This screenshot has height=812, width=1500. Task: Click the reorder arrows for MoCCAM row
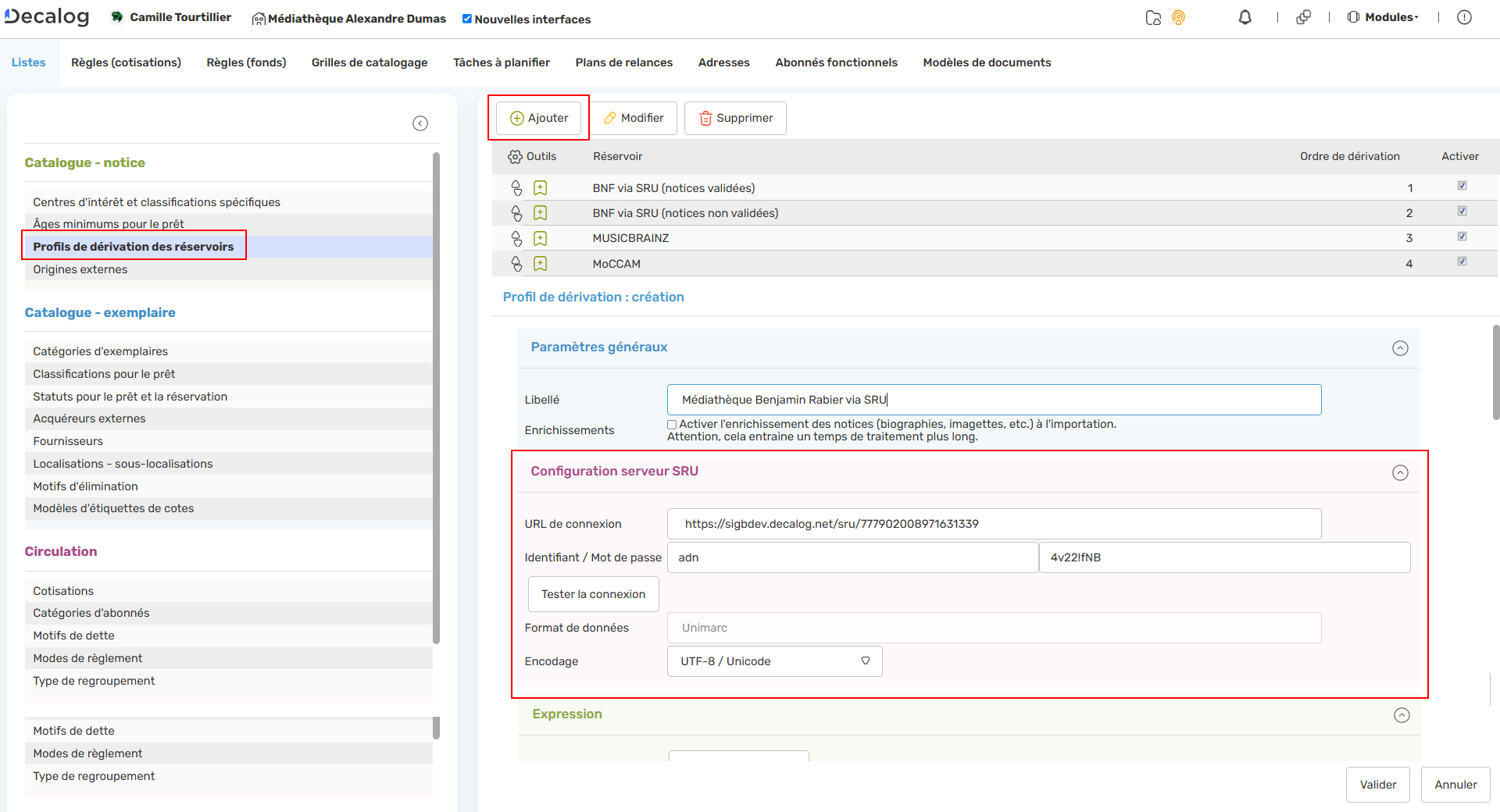tap(516, 263)
